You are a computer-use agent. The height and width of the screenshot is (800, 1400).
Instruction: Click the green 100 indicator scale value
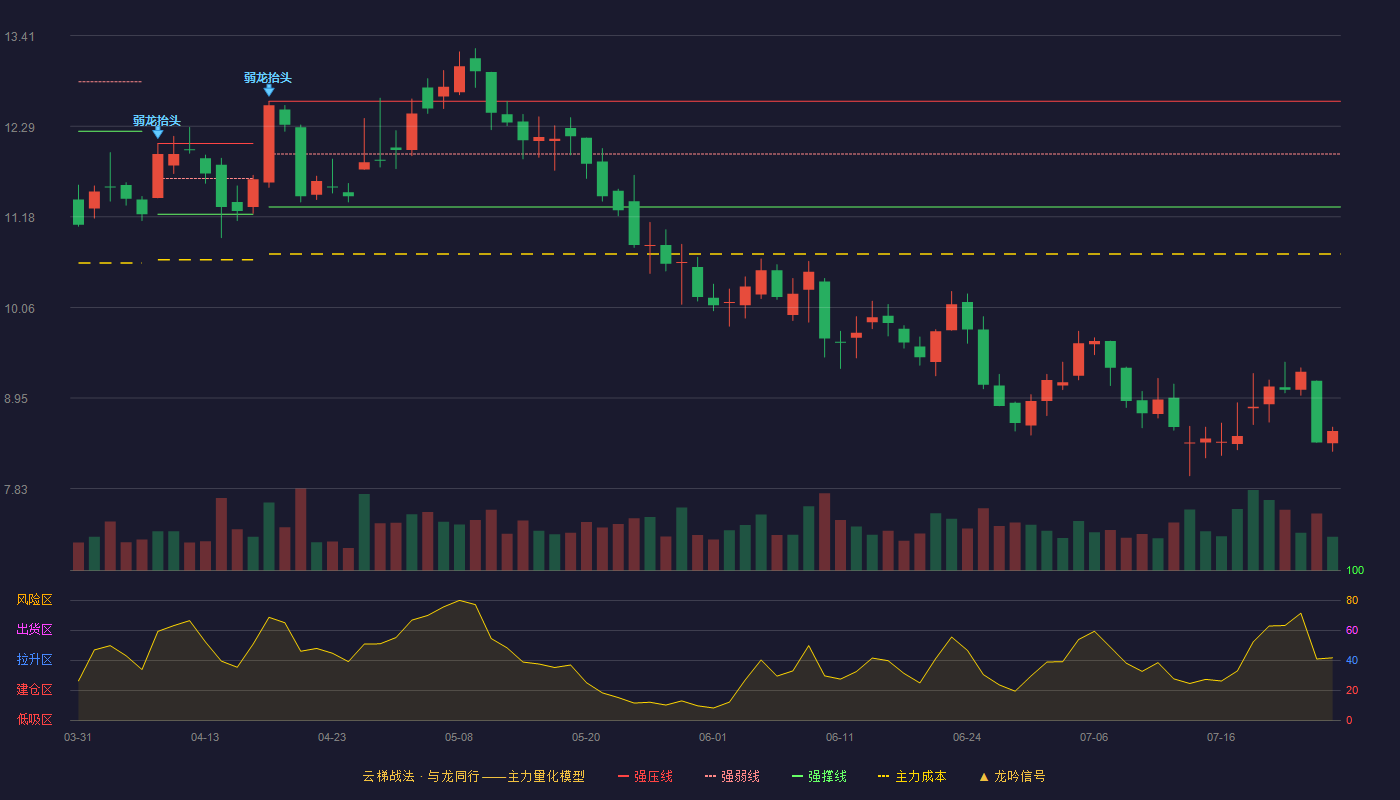1355,571
